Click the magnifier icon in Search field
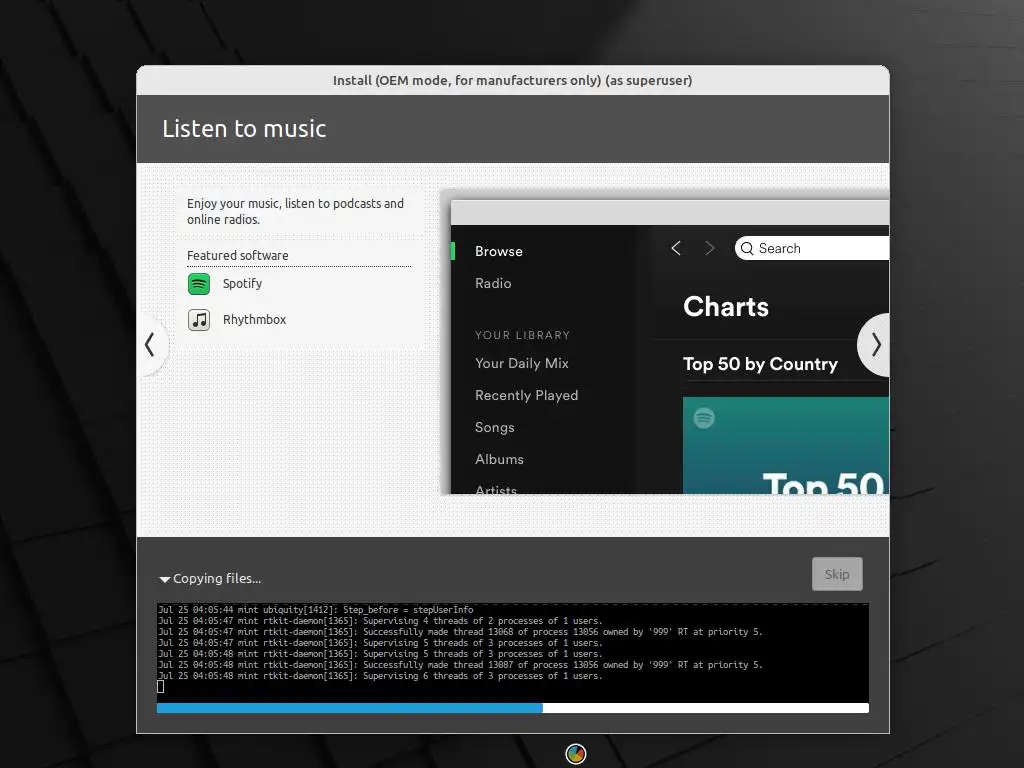 pos(747,249)
